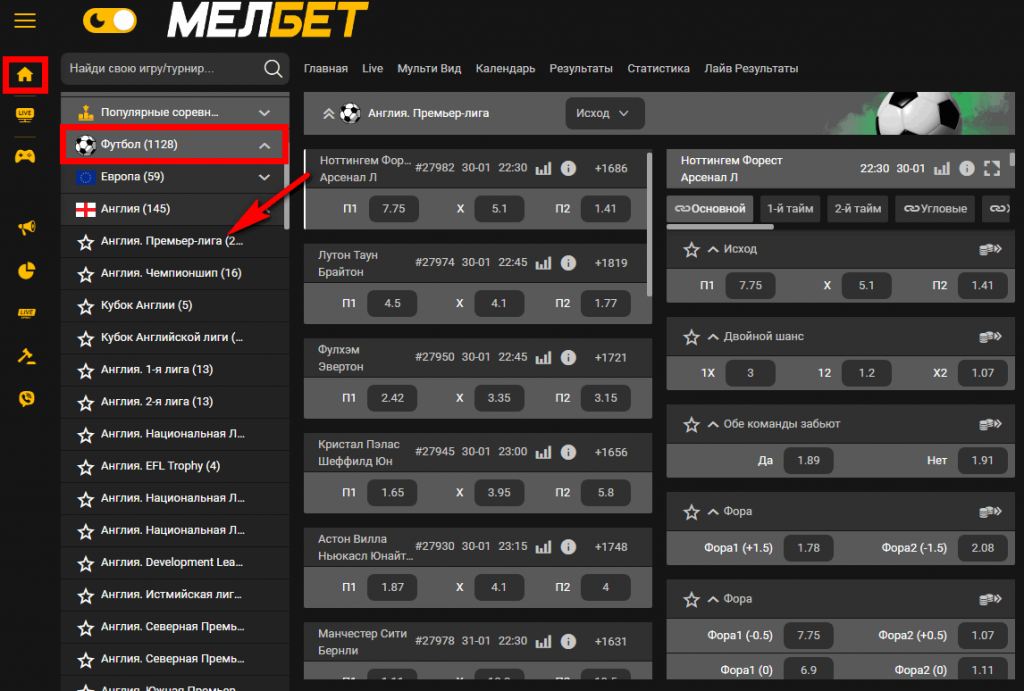Favorite Англия. Чемпионшип (16) star
This screenshot has height=691, width=1024.
(x=86, y=274)
